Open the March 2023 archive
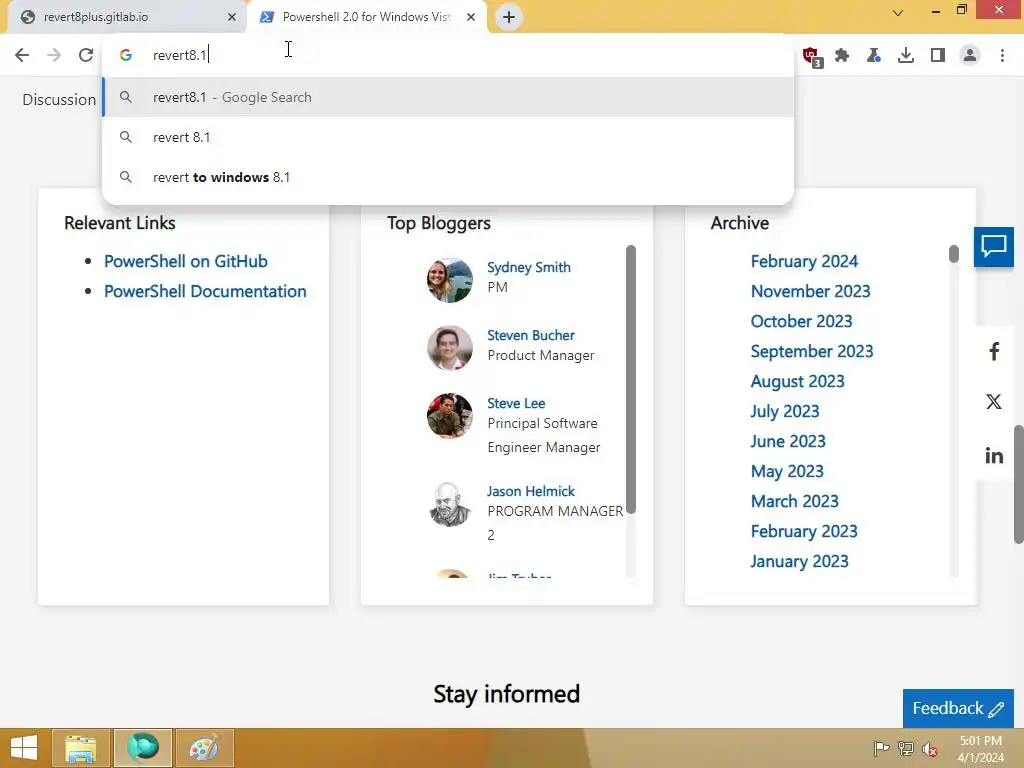The image size is (1024, 768). click(x=794, y=502)
